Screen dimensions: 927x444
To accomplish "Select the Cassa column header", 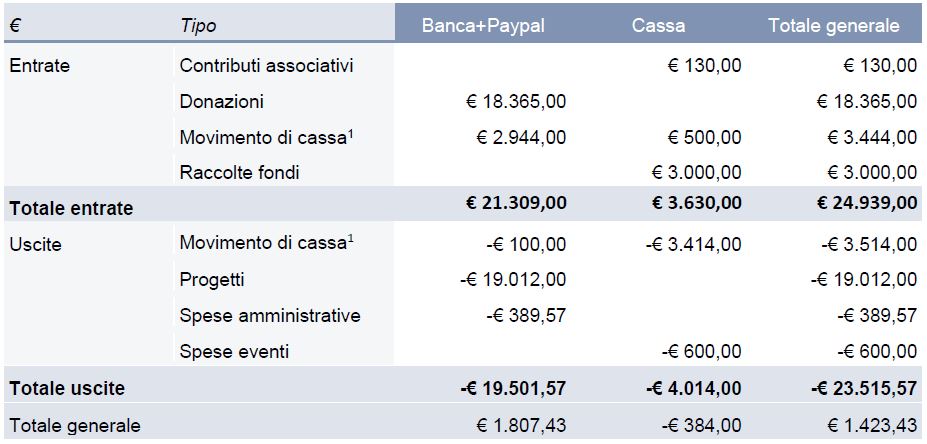I will click(659, 26).
